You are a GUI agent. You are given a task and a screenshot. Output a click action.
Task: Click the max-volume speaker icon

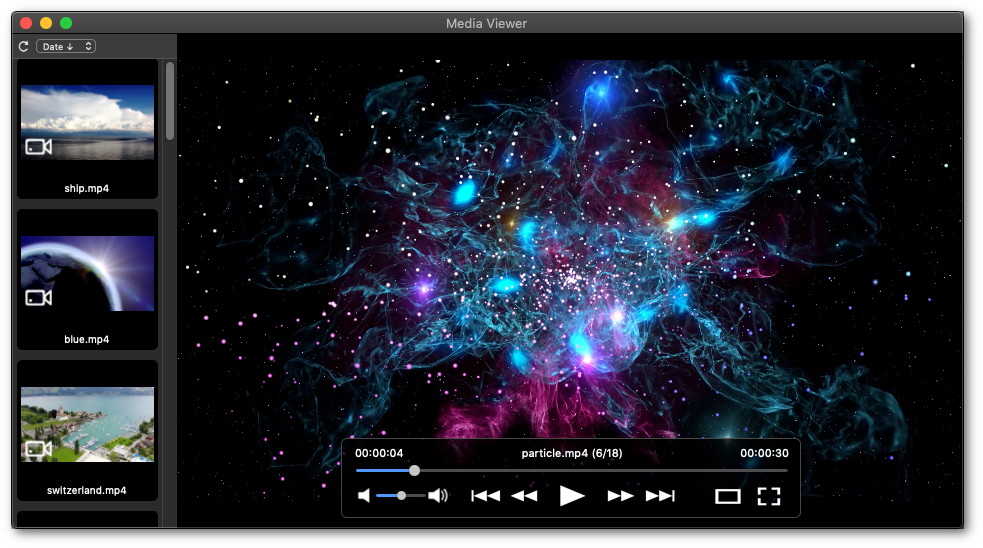click(x=438, y=496)
